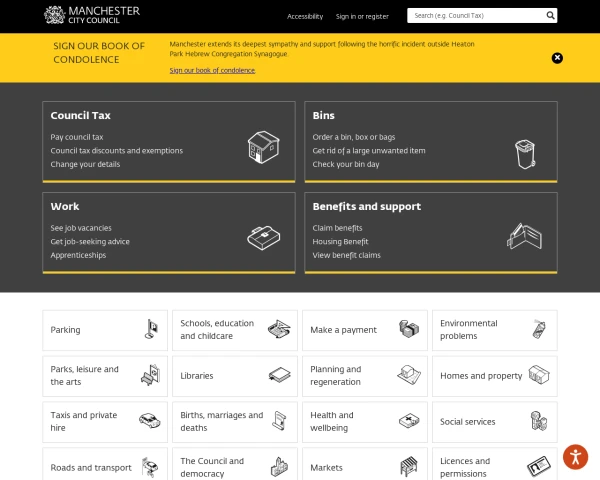Screen dimensions: 600x480
Task: Open Get rid of a large unwanted item
Action: (x=369, y=151)
